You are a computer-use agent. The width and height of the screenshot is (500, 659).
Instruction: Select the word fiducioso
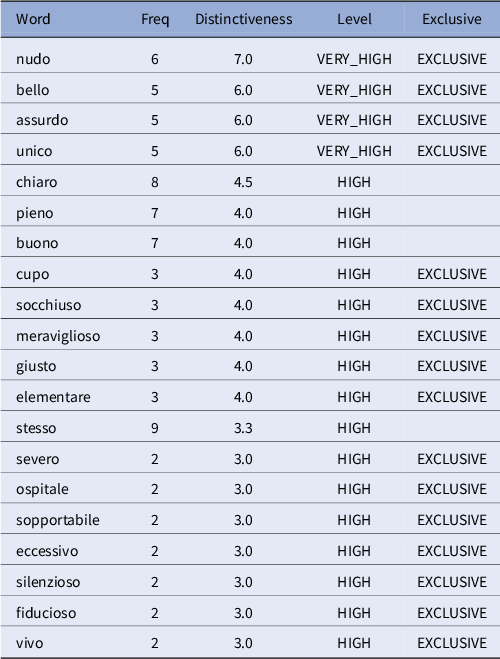coord(46,612)
